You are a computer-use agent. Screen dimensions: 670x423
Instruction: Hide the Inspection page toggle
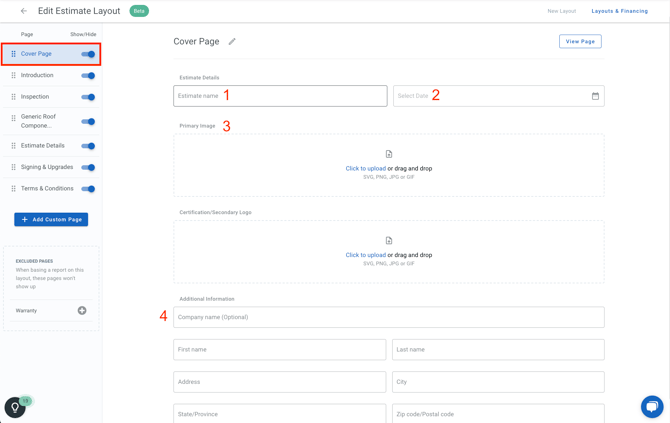[88, 97]
